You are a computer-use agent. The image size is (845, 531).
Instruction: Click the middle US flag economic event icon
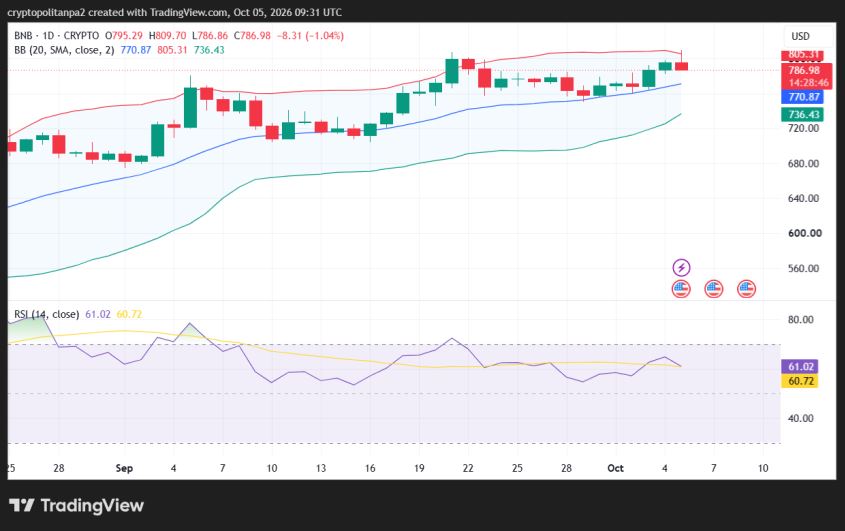714,289
